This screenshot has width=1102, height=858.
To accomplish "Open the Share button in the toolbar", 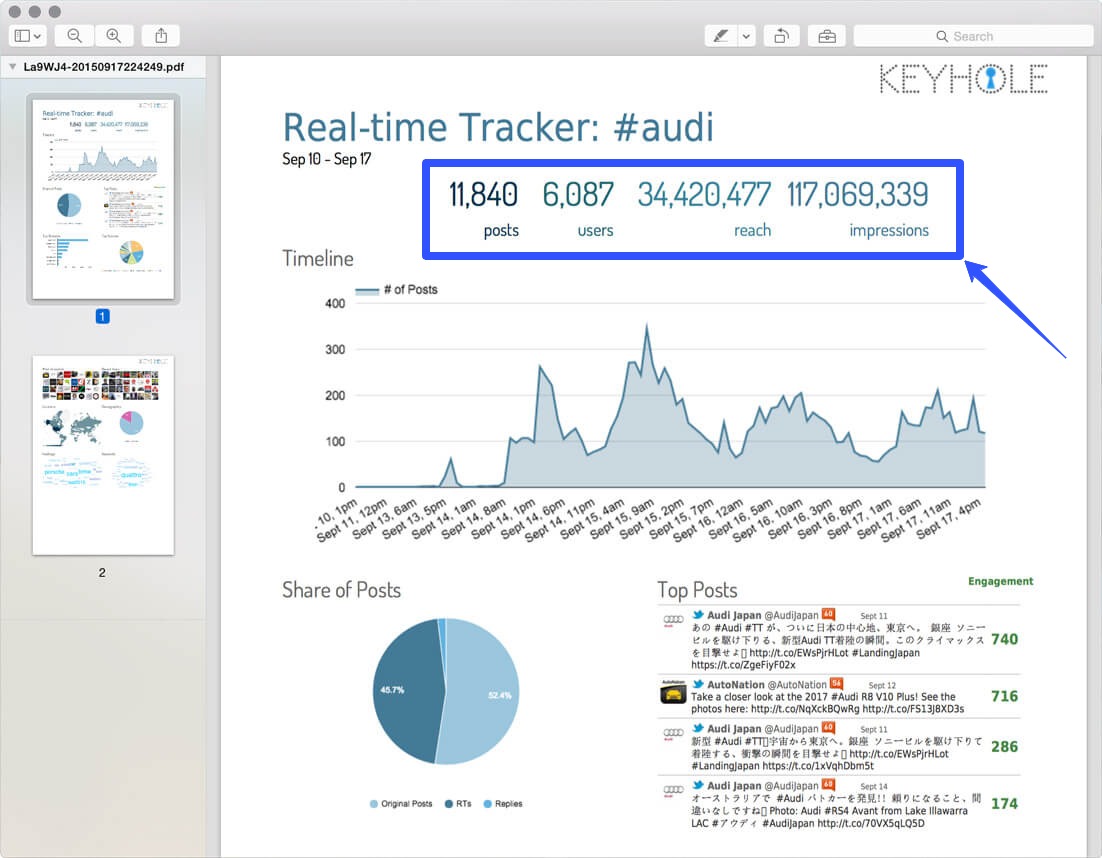I will [160, 35].
